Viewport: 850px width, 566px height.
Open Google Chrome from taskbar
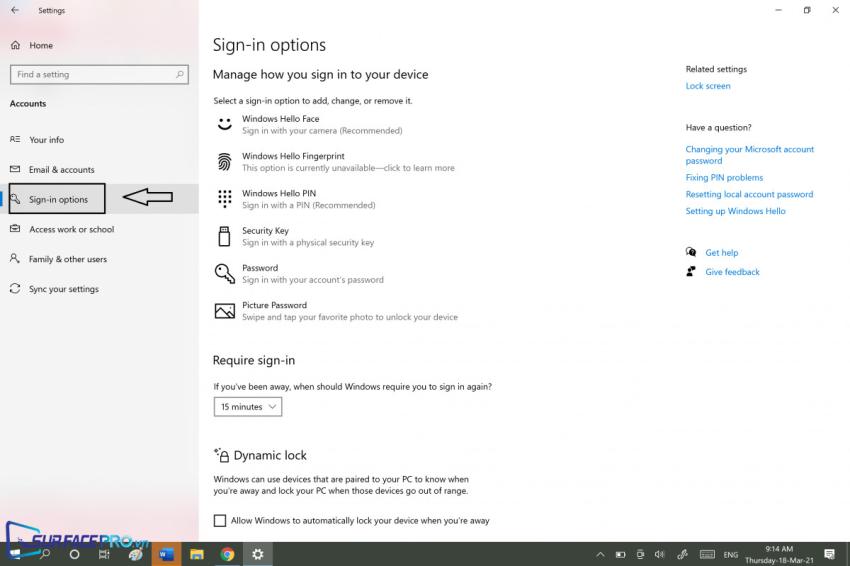pos(227,554)
